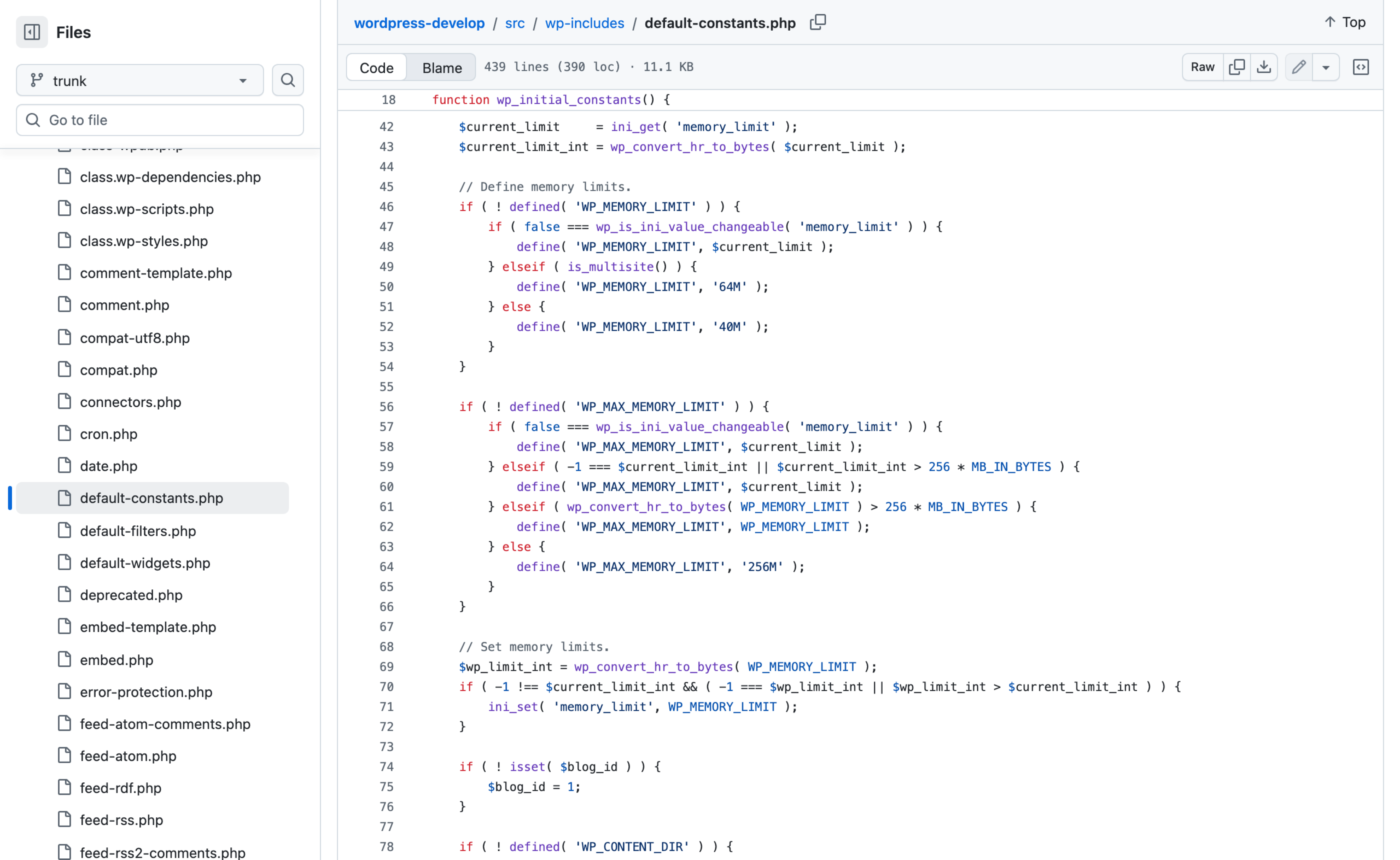
Task: Click the search files magnifier button
Action: pyautogui.click(x=287, y=80)
